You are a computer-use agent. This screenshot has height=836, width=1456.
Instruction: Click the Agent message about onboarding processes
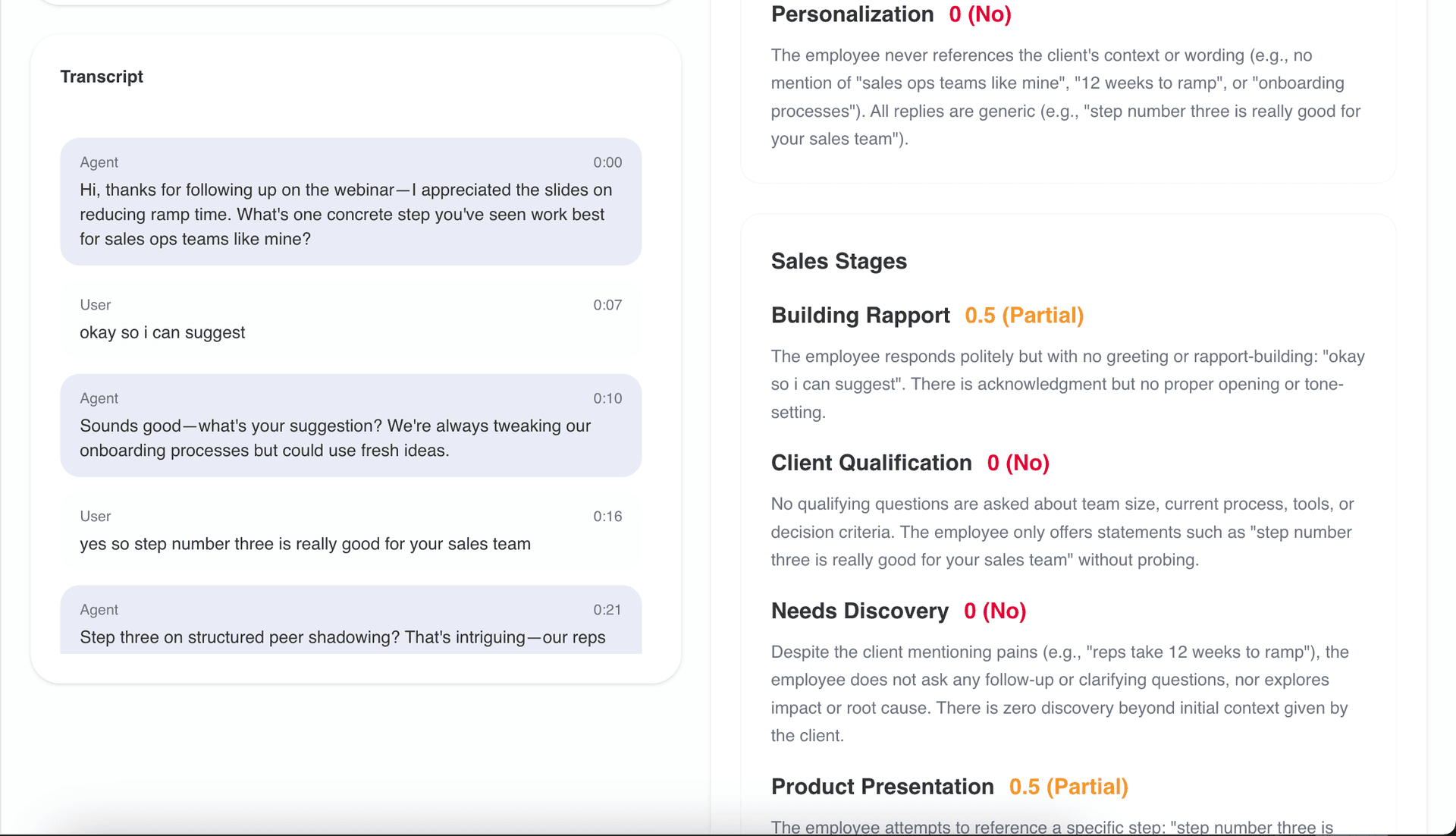[335, 438]
